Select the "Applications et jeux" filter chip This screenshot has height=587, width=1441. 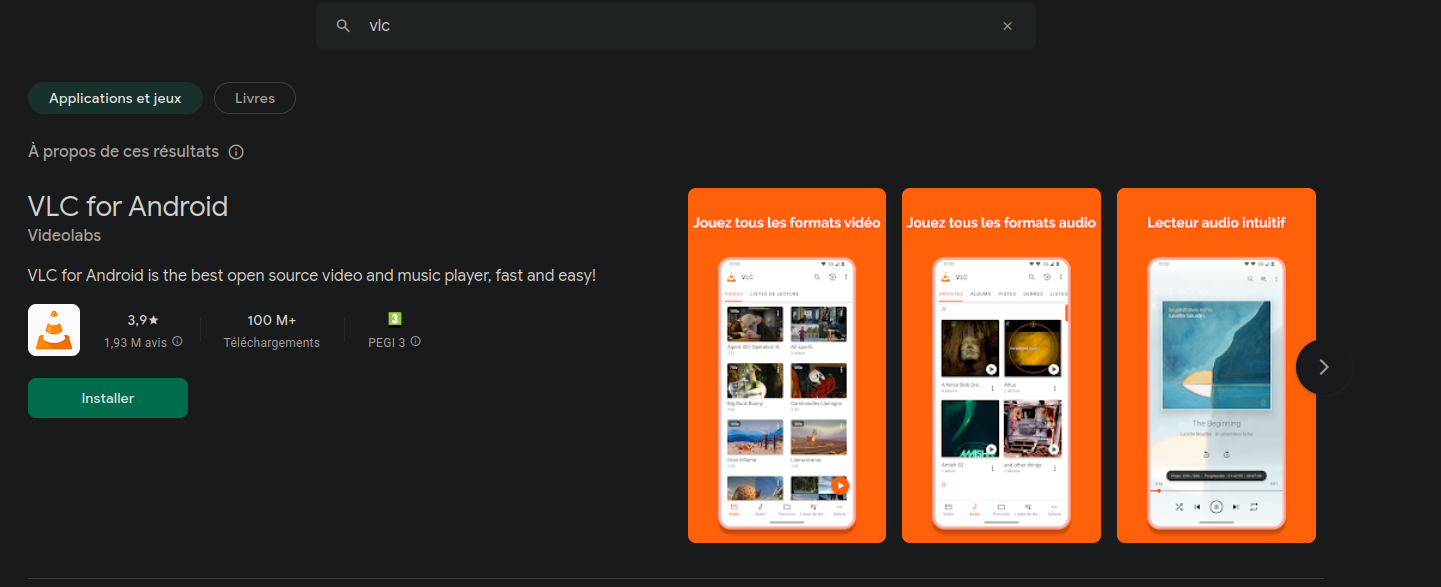coord(115,98)
